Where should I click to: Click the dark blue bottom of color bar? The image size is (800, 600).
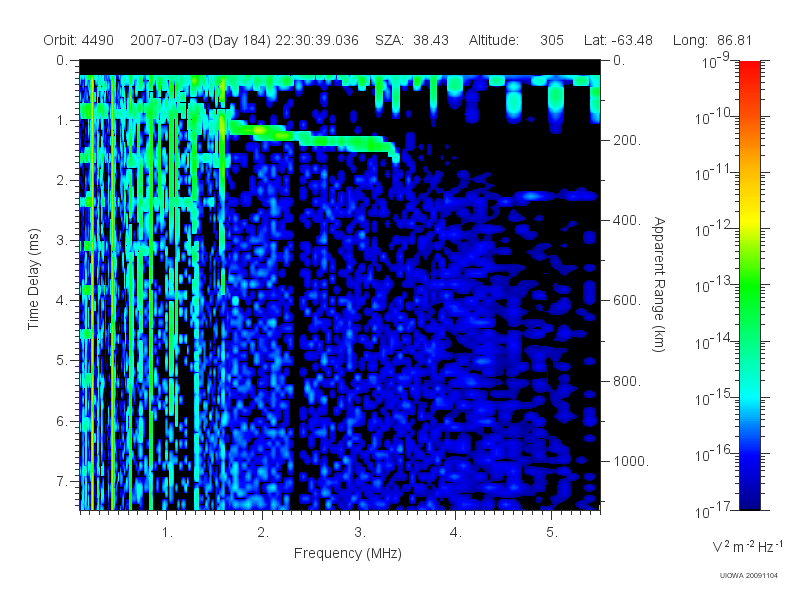750,500
